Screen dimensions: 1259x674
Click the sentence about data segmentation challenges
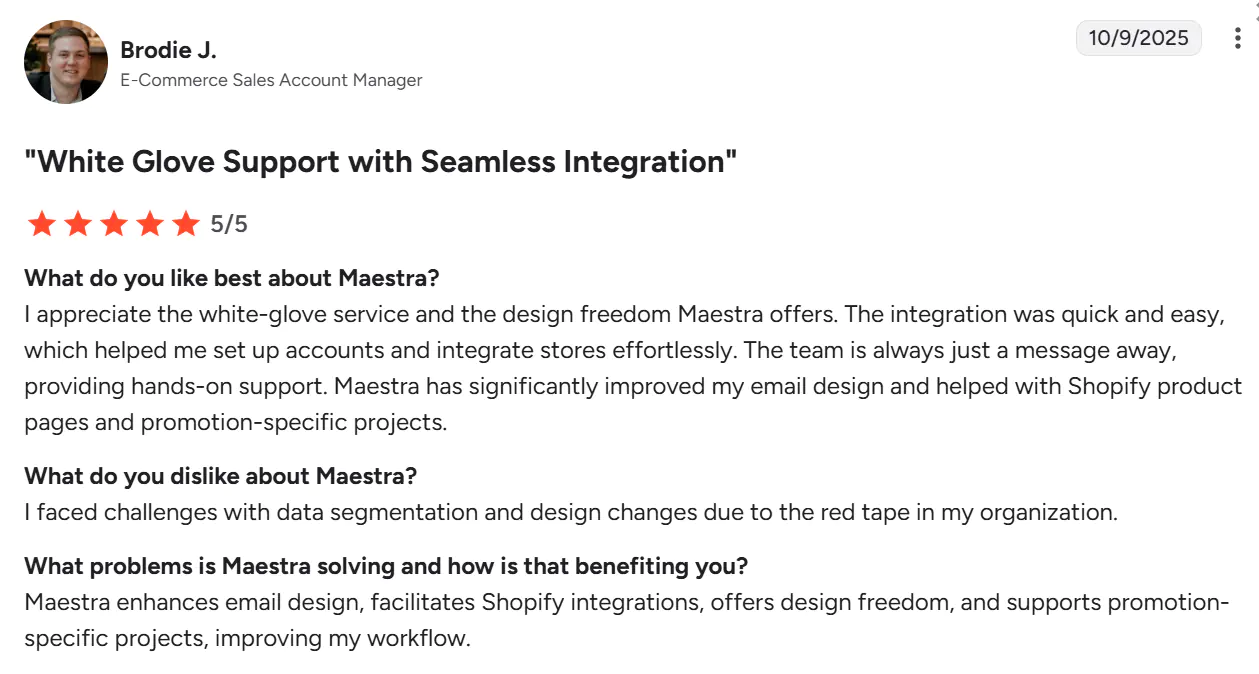click(x=570, y=512)
